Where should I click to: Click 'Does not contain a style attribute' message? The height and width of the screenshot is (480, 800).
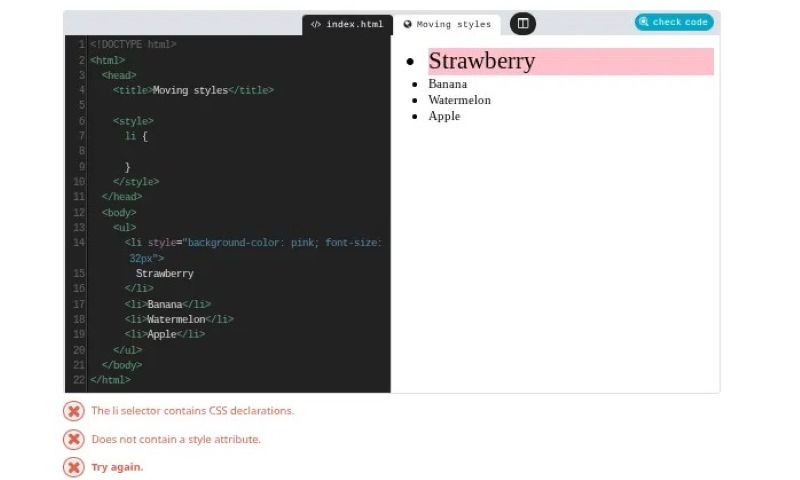click(x=176, y=439)
